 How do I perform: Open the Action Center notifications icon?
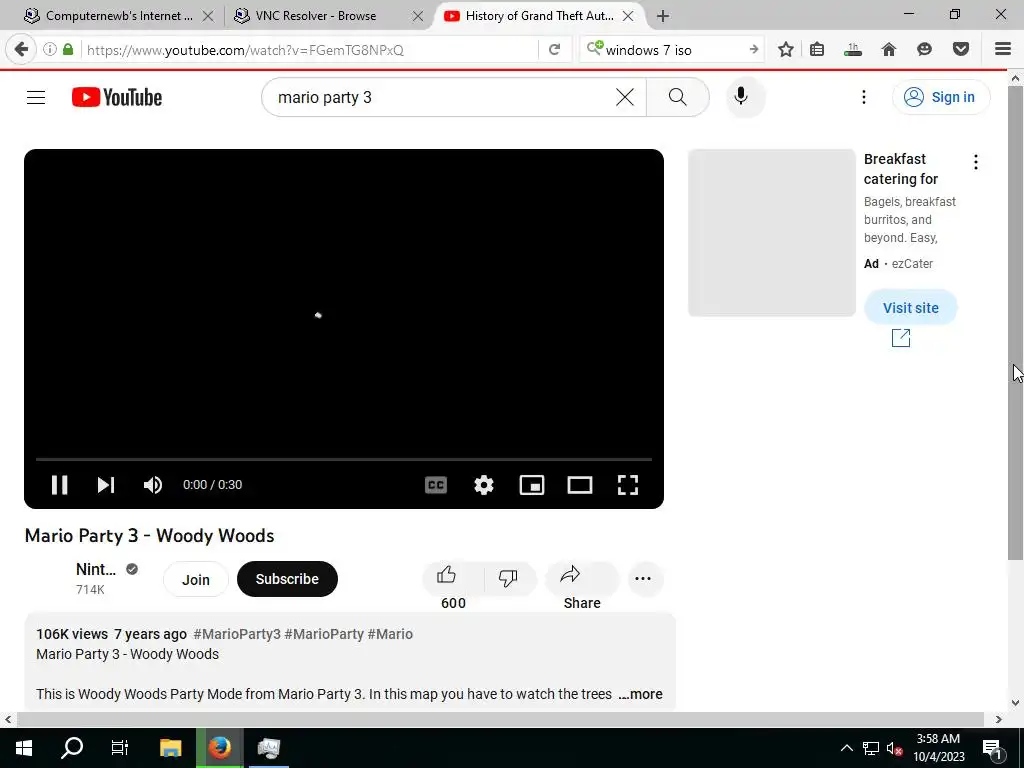992,748
